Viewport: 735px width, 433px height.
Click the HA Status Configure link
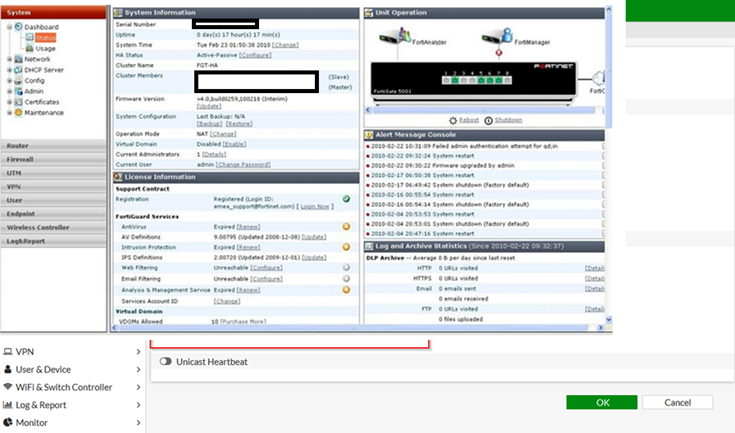[255, 55]
